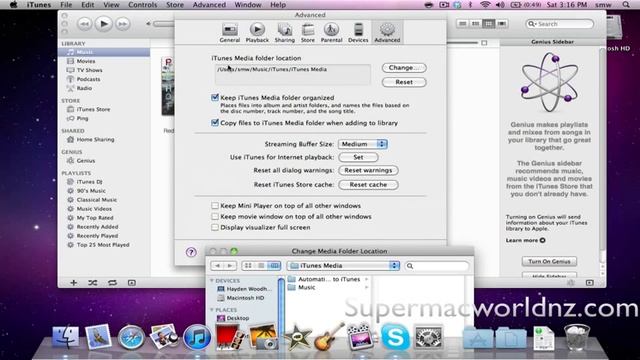Click the purple help question mark icon
Viewport: 640px width, 360px height.
pos(191,252)
